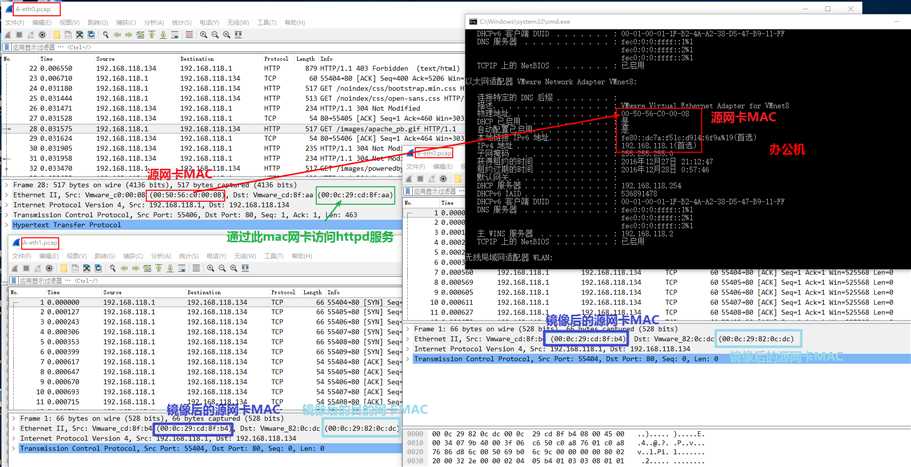Click filter bookmark icon in A-eth0.pcap filter bar
911x467 pixels.
point(6,46)
